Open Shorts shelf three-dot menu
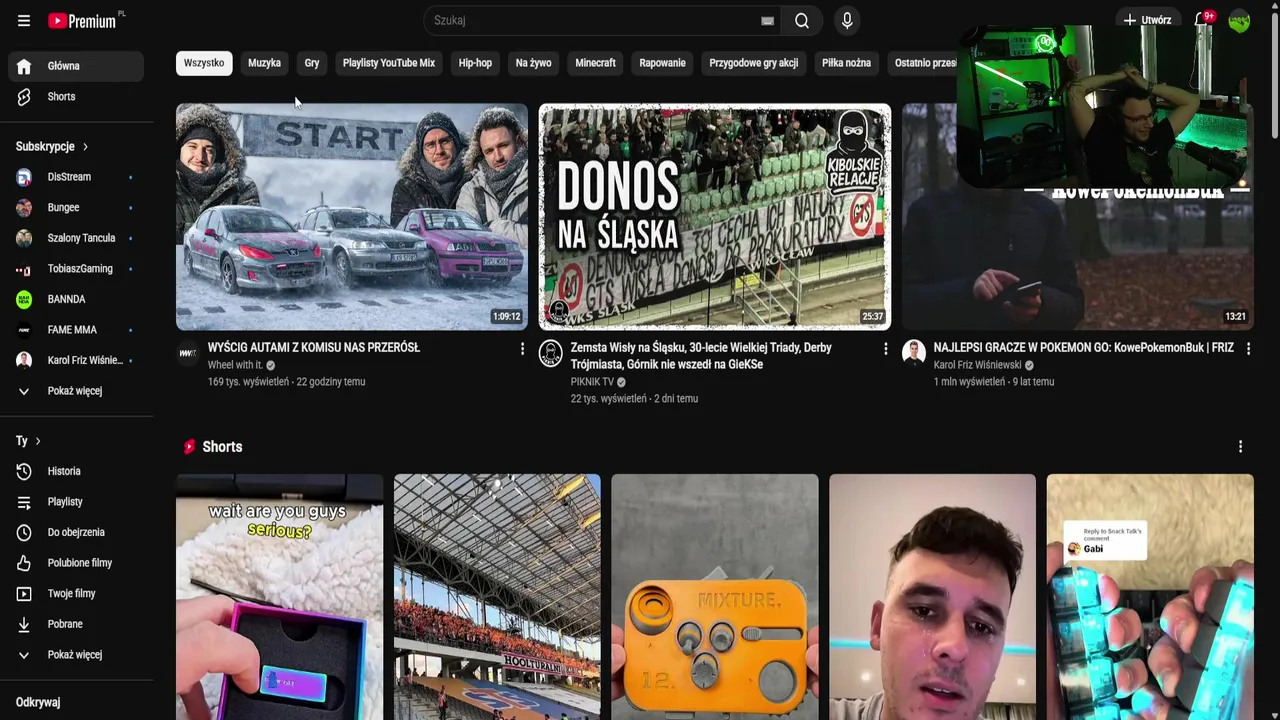1280x720 pixels. click(x=1240, y=447)
